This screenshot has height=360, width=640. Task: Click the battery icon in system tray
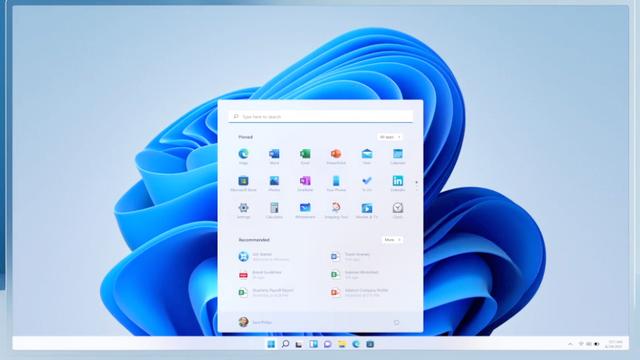[597, 344]
